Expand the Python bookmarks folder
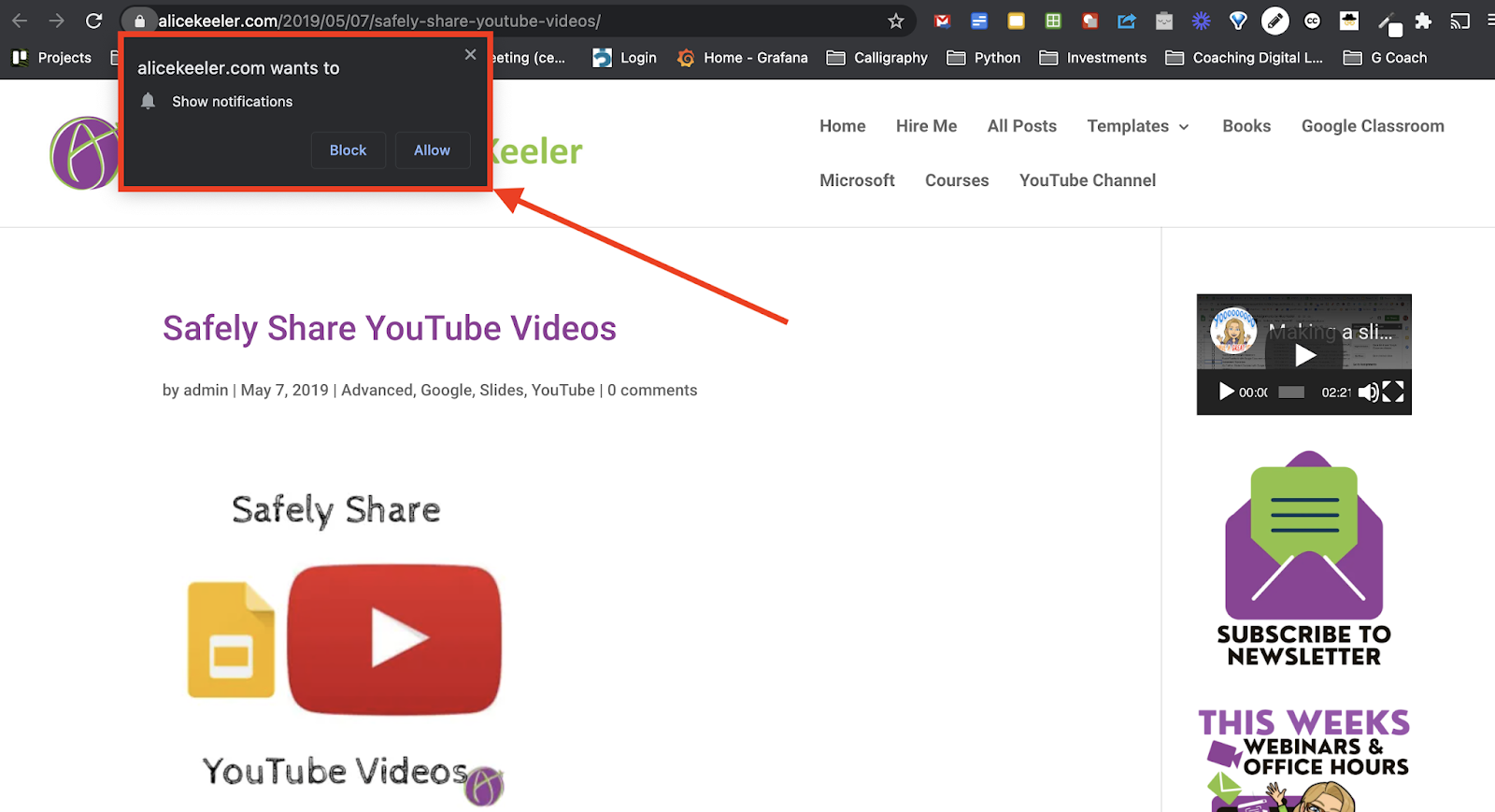This screenshot has height=812, width=1495. click(x=984, y=58)
